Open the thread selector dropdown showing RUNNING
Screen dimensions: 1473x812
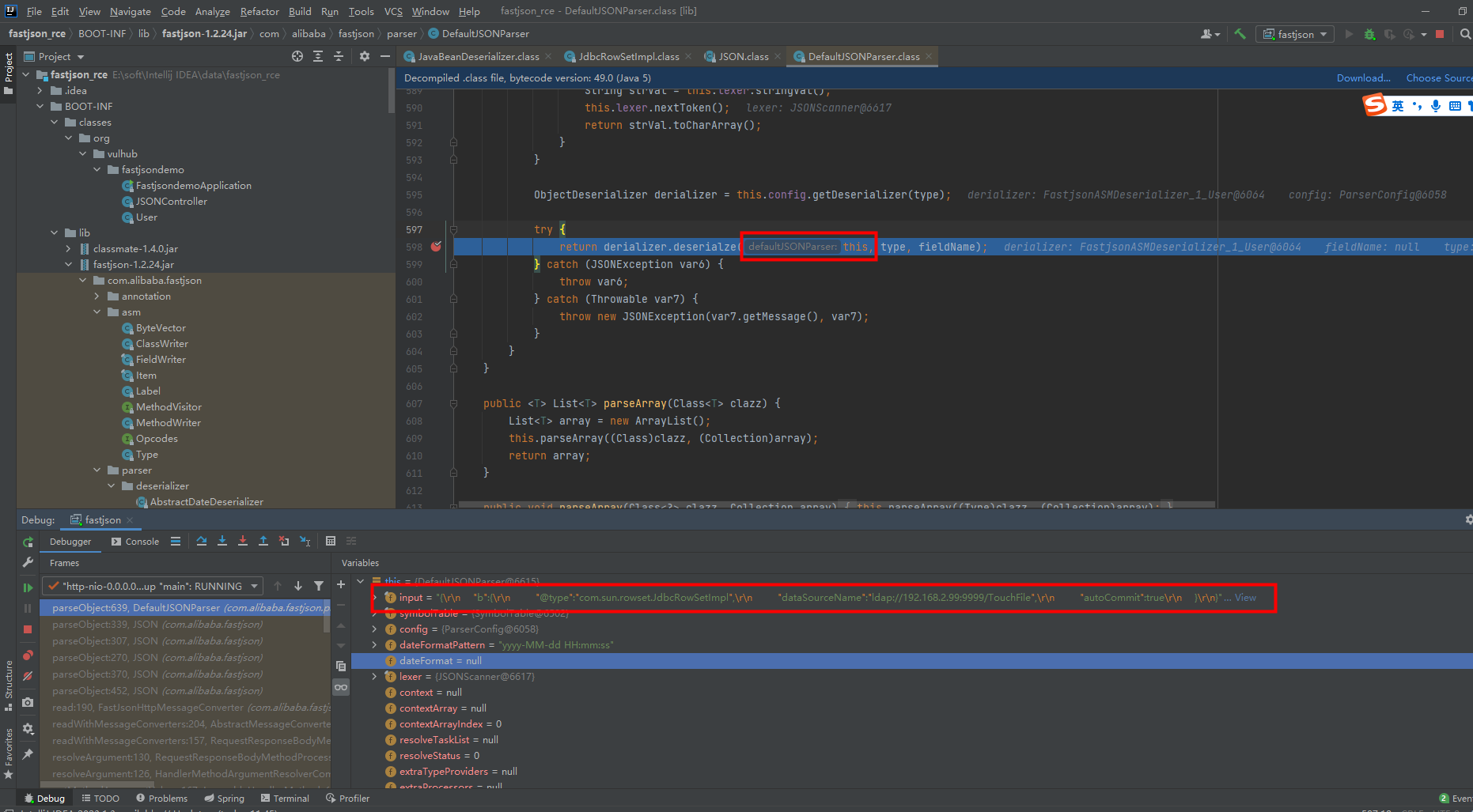[153, 586]
